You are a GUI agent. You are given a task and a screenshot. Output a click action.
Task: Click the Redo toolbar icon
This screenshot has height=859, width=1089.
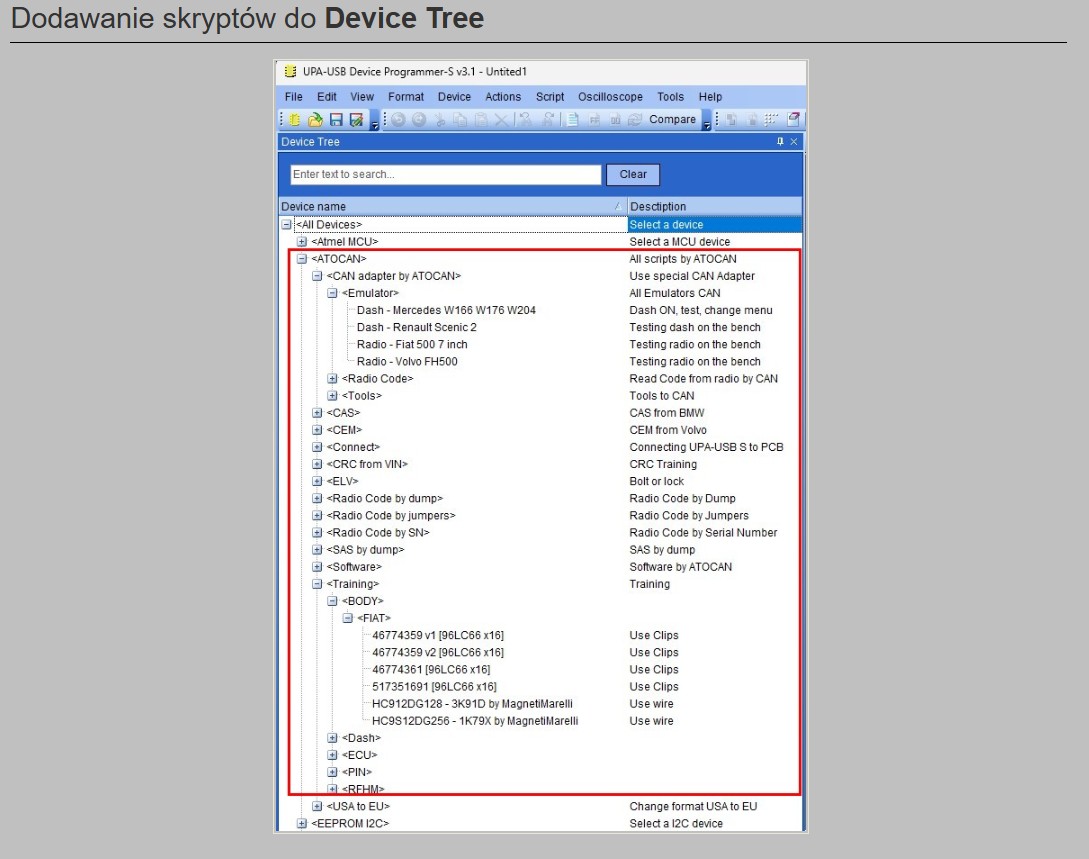click(419, 120)
